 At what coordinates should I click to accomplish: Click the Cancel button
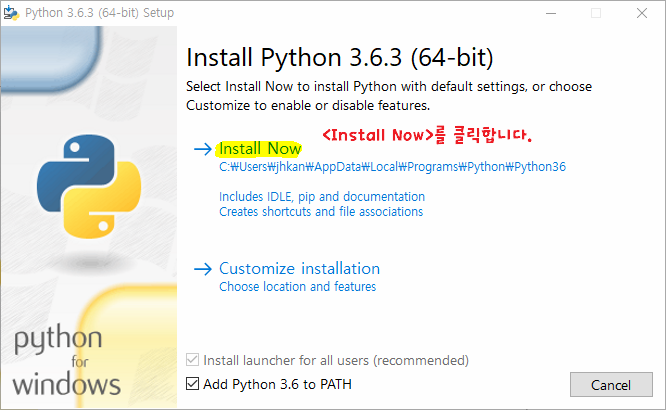click(611, 385)
